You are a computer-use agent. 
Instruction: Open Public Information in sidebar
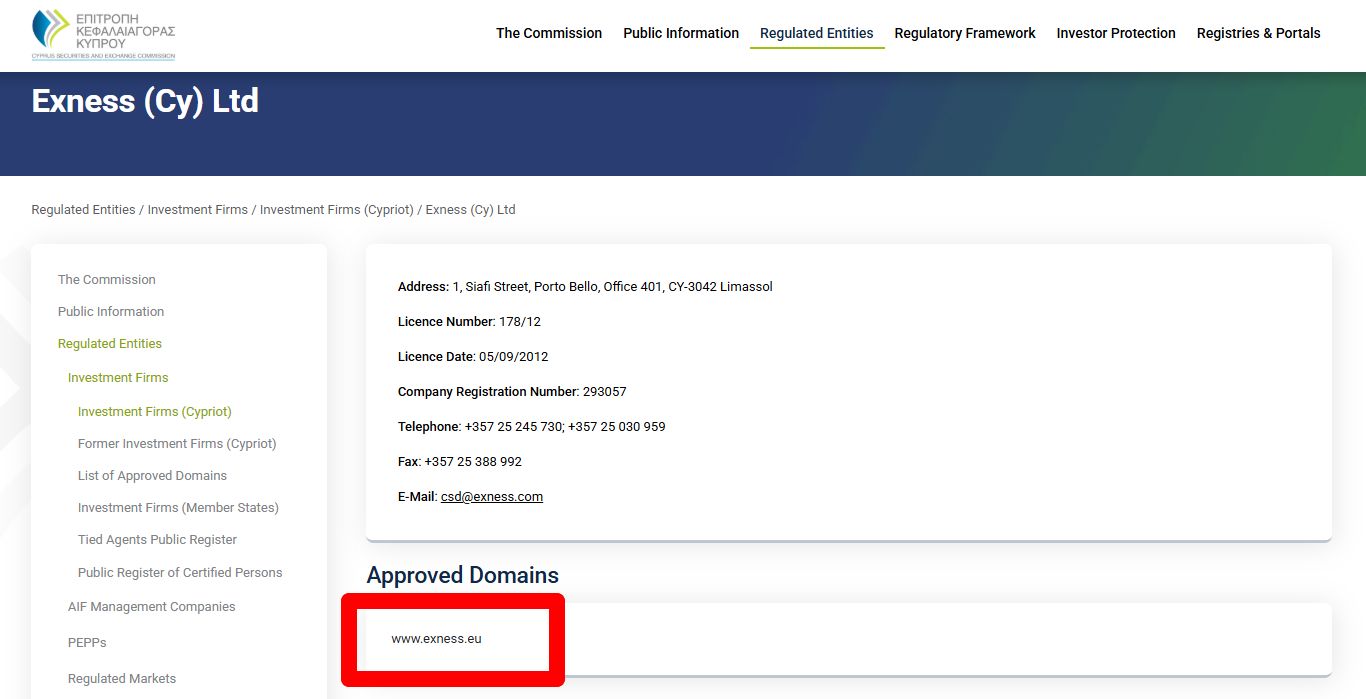pos(111,312)
